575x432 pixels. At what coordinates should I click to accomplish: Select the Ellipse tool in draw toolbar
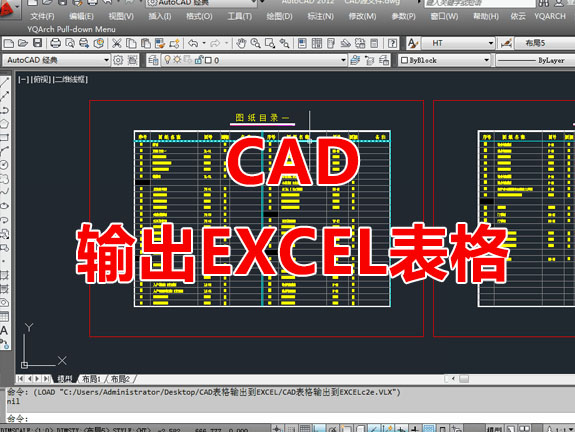[4, 206]
